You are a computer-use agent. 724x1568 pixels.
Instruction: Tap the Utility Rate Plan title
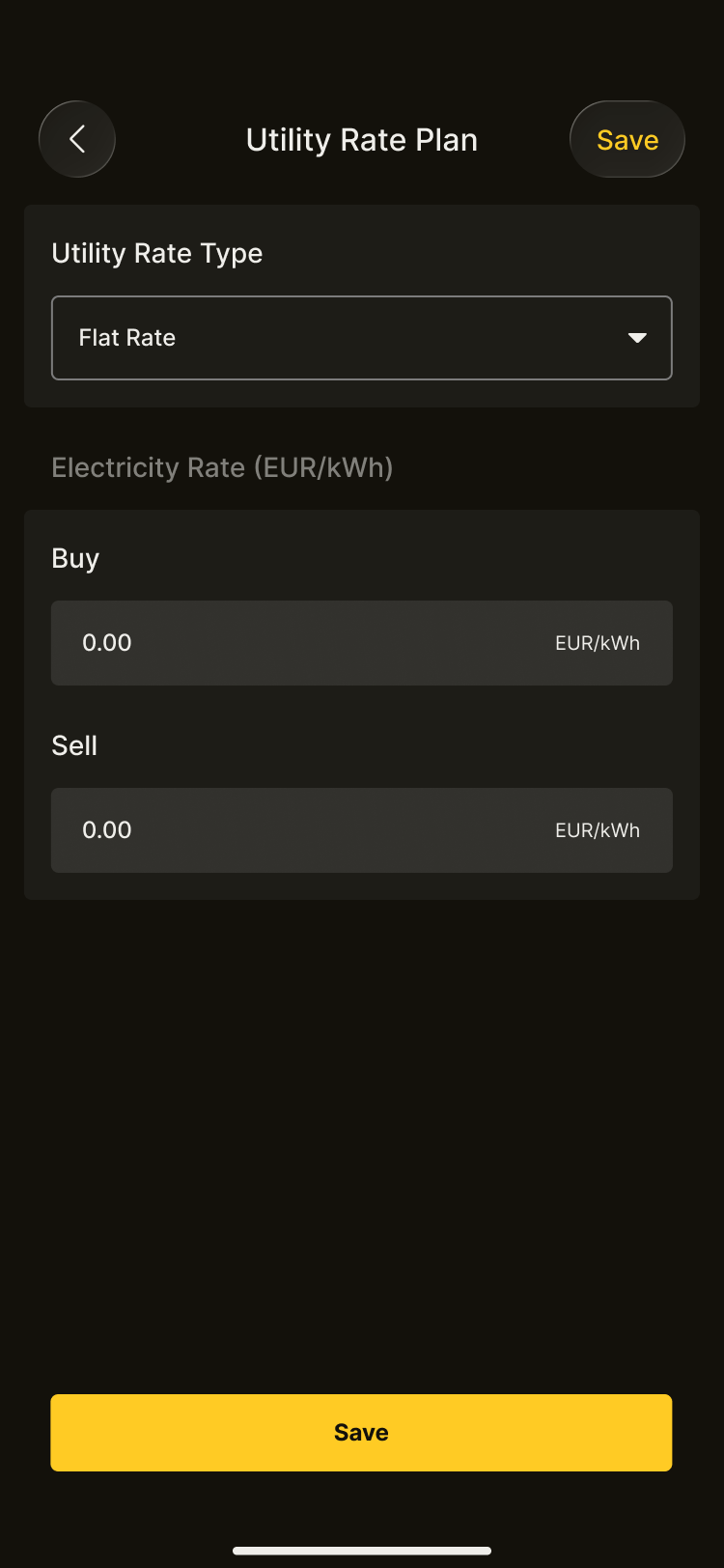point(362,140)
